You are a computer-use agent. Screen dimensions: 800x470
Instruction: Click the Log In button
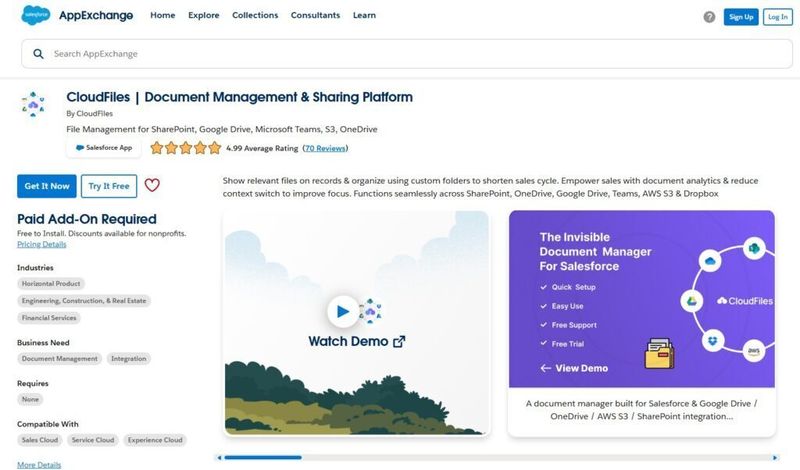778,17
